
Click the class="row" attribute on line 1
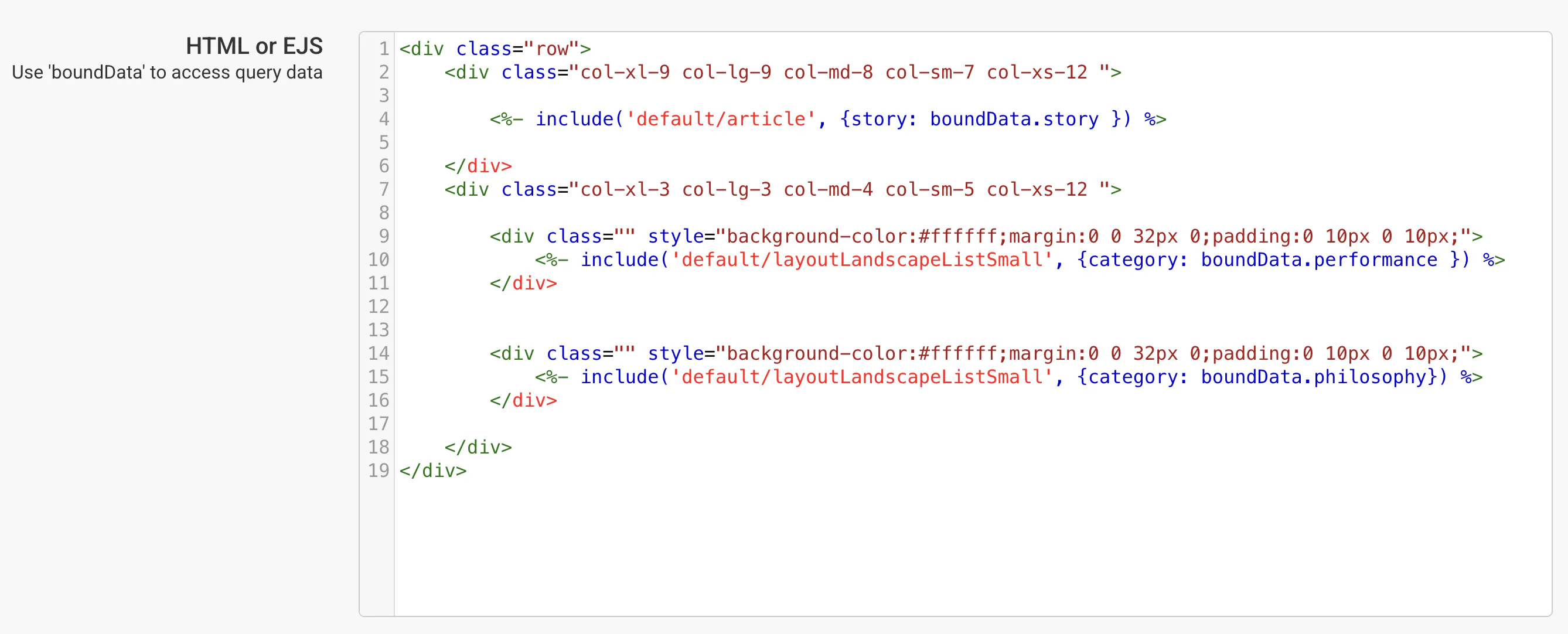[517, 49]
